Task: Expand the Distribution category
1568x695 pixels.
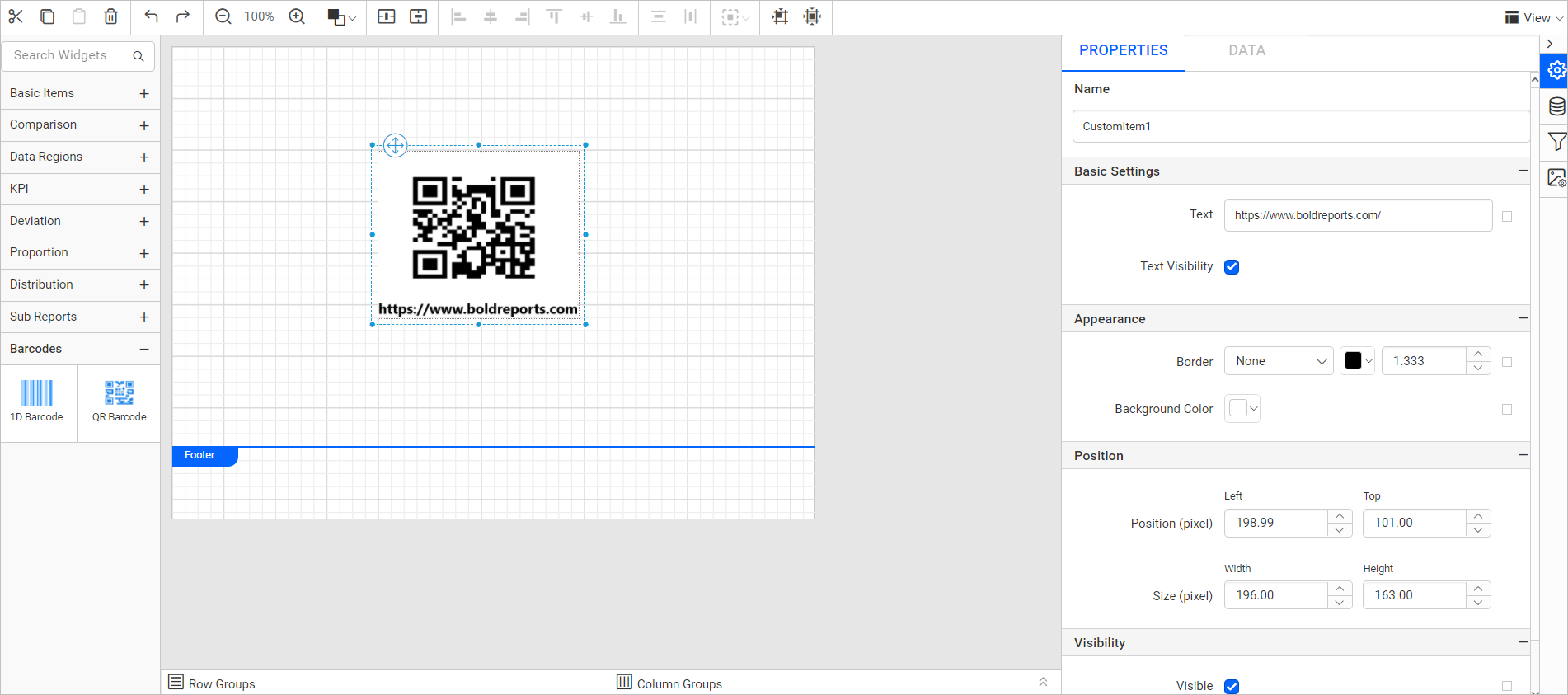Action: pos(80,284)
